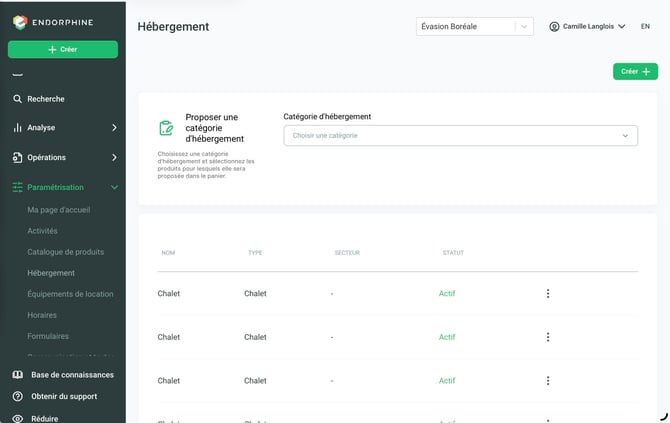Click the green Créer button in sidebar
Viewport: 670px width, 423px height.
63,50
